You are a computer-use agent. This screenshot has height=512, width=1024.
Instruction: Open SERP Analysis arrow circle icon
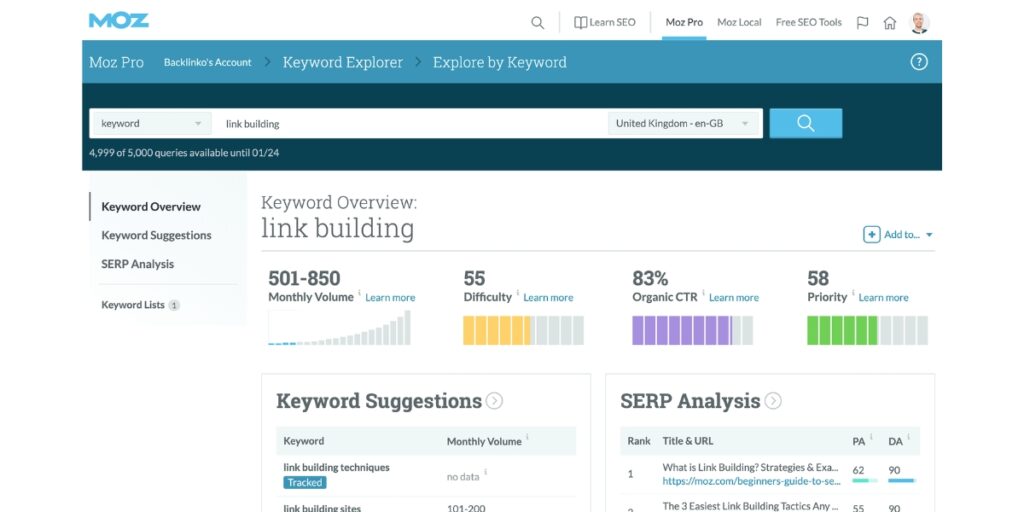pyautogui.click(x=773, y=401)
